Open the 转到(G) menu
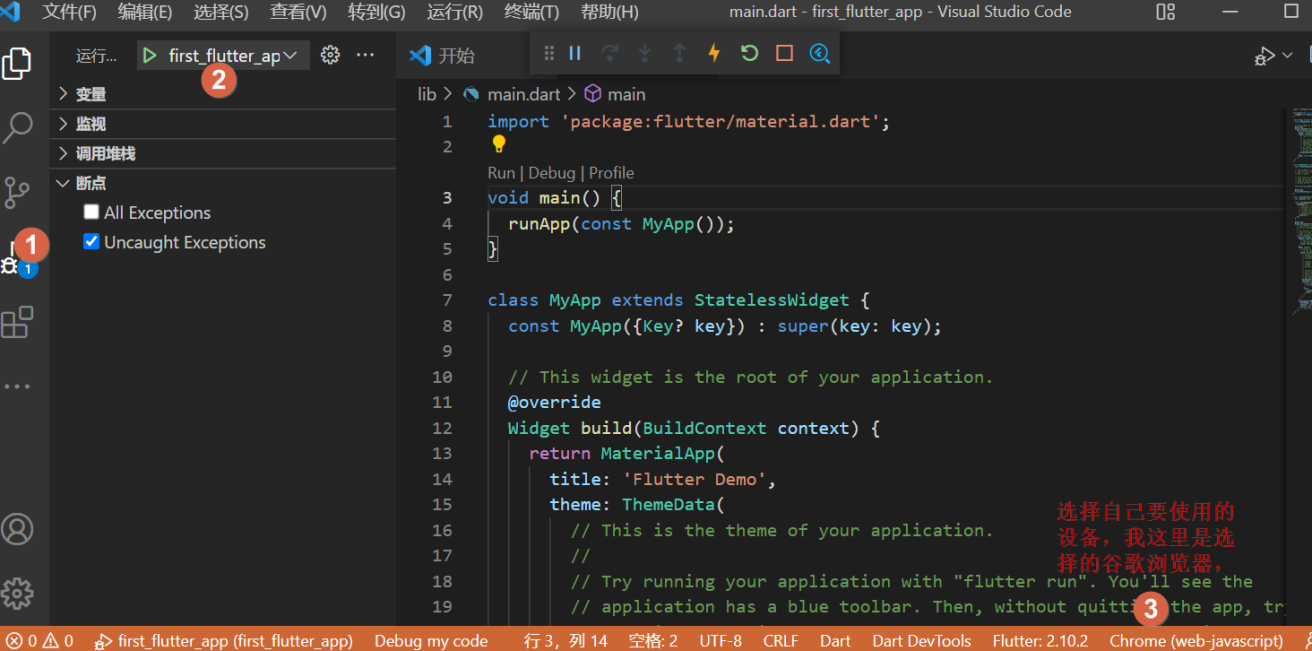Image resolution: width=1312 pixels, height=651 pixels. click(376, 12)
